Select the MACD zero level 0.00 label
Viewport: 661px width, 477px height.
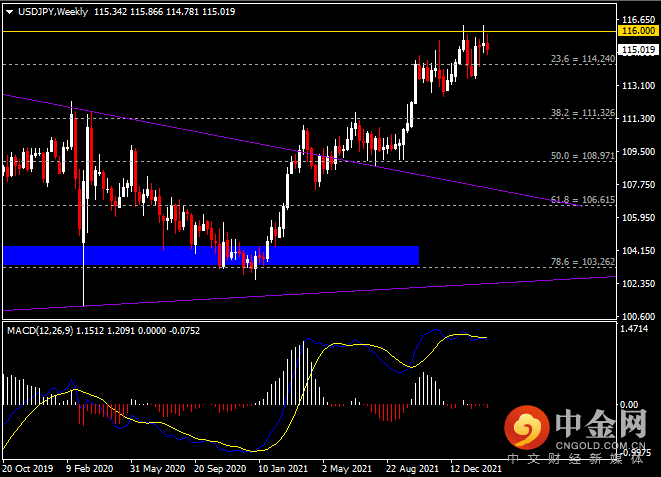pyautogui.click(x=629, y=405)
